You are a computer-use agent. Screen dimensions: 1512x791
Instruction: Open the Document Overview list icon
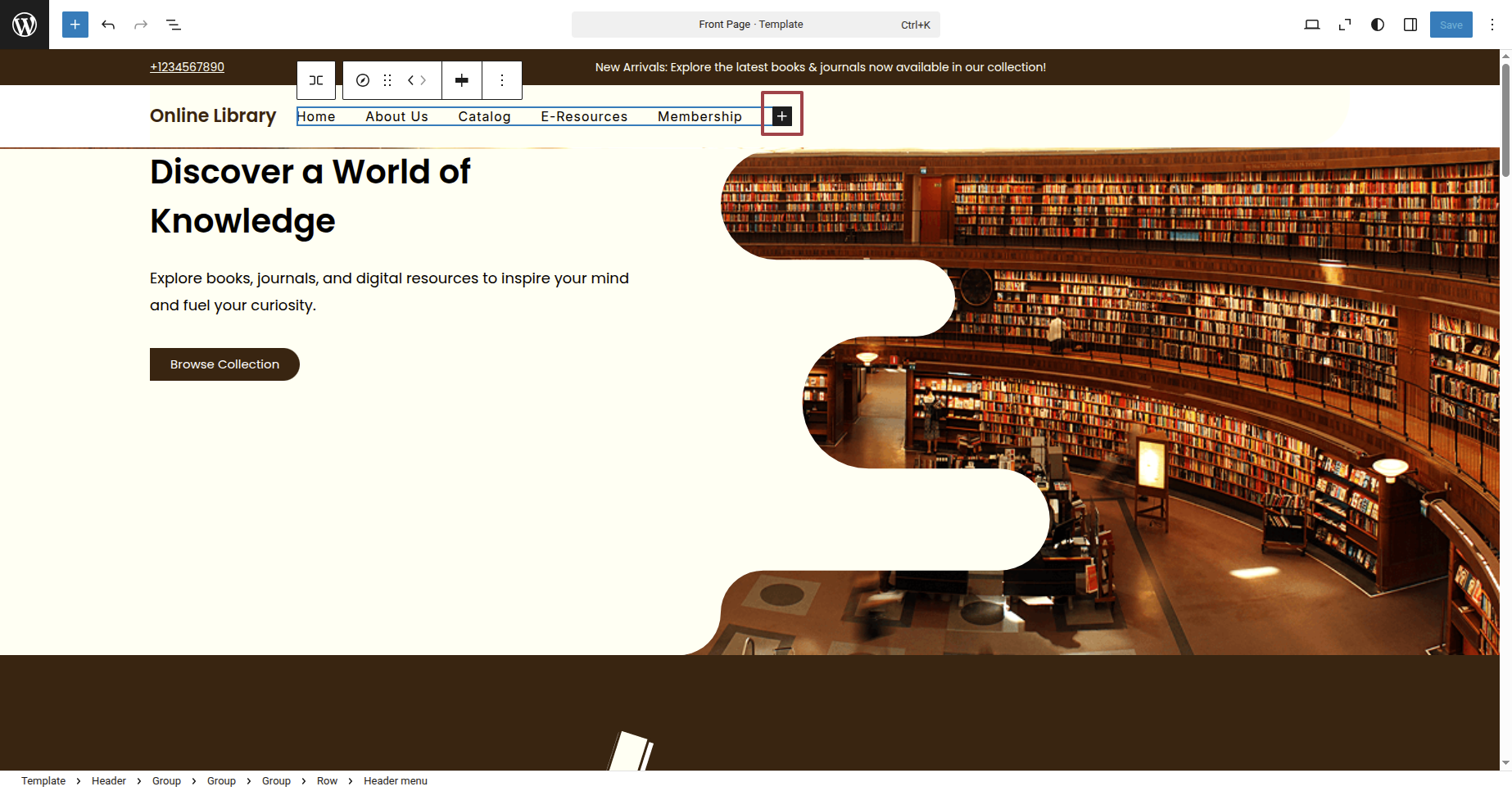point(174,25)
